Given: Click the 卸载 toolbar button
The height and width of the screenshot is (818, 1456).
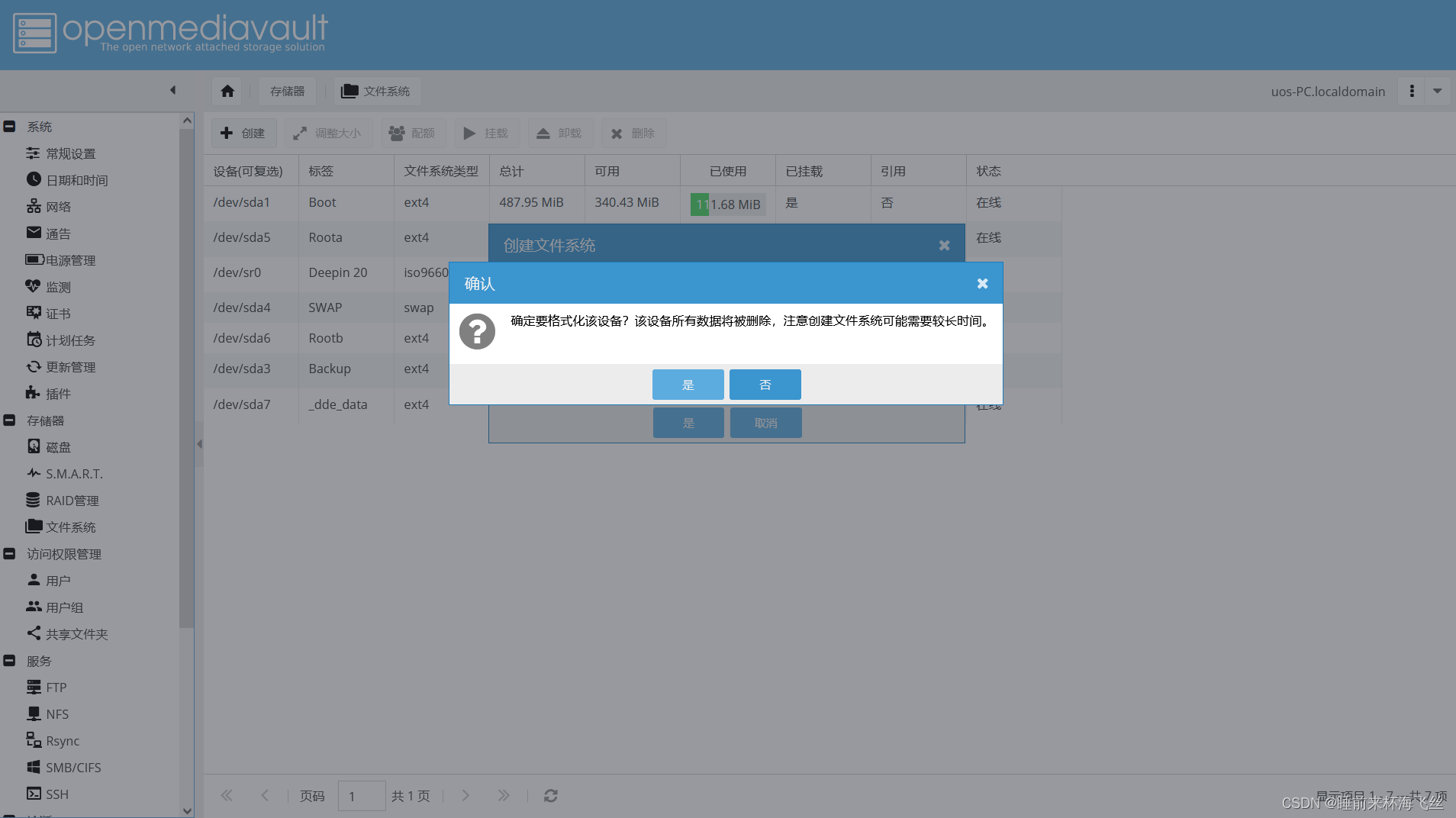Looking at the screenshot, I should [x=560, y=133].
